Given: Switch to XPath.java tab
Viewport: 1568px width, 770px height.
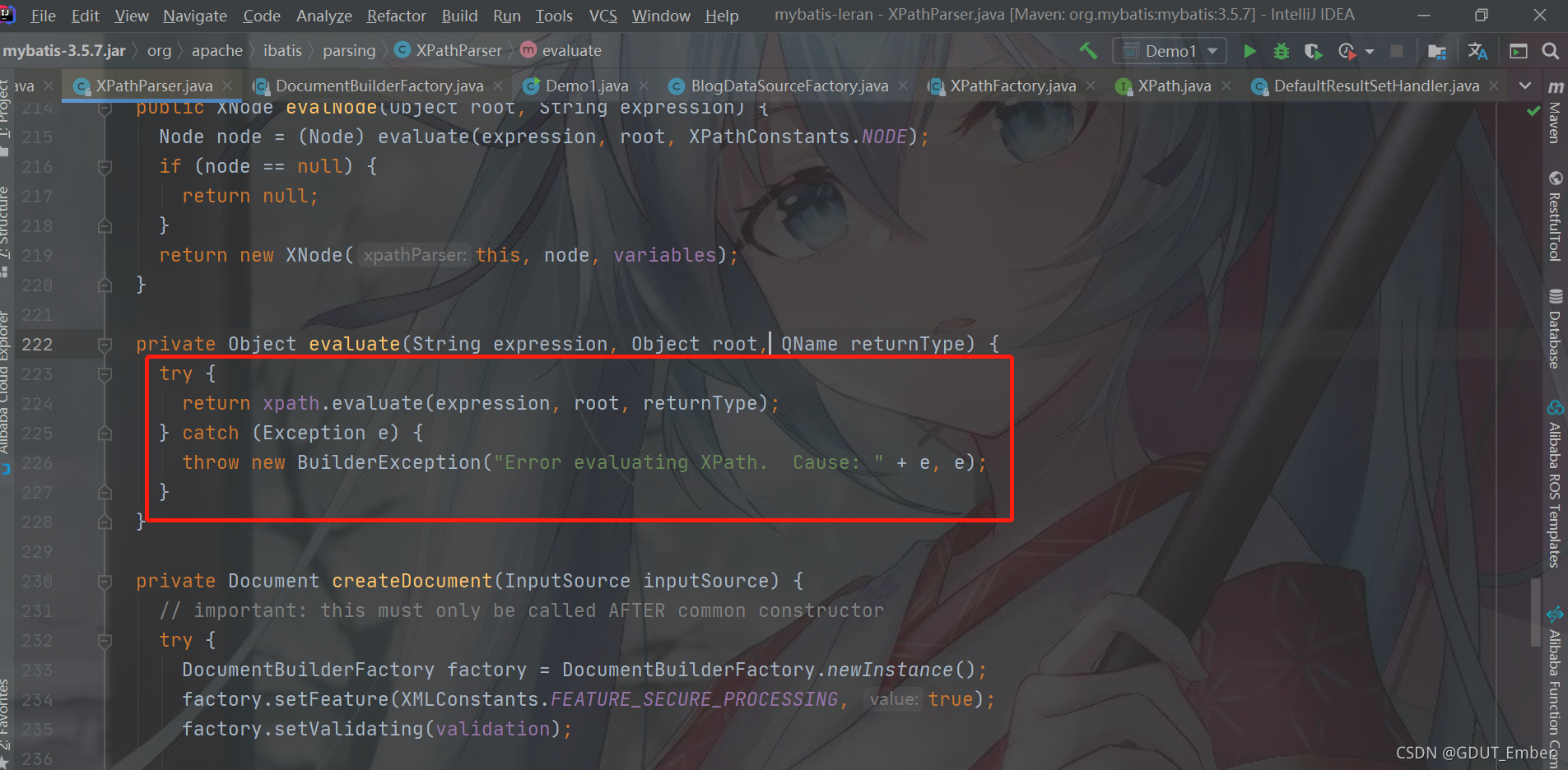Looking at the screenshot, I should pos(1174,86).
